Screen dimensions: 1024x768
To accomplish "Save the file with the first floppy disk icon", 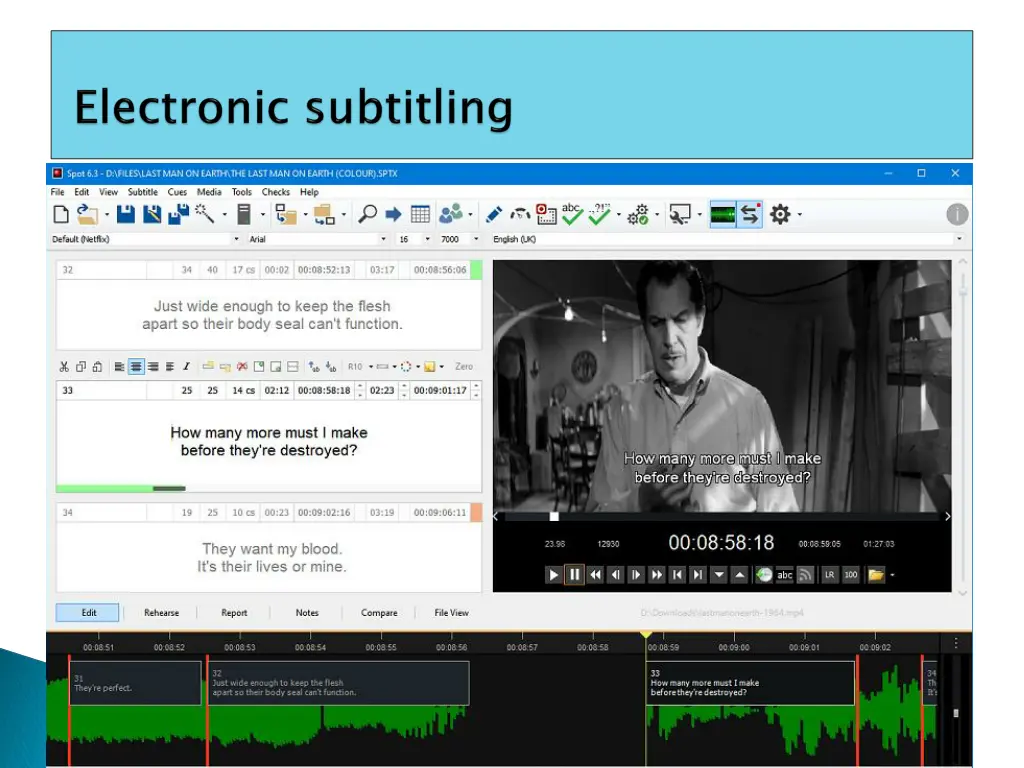I will pos(125,214).
